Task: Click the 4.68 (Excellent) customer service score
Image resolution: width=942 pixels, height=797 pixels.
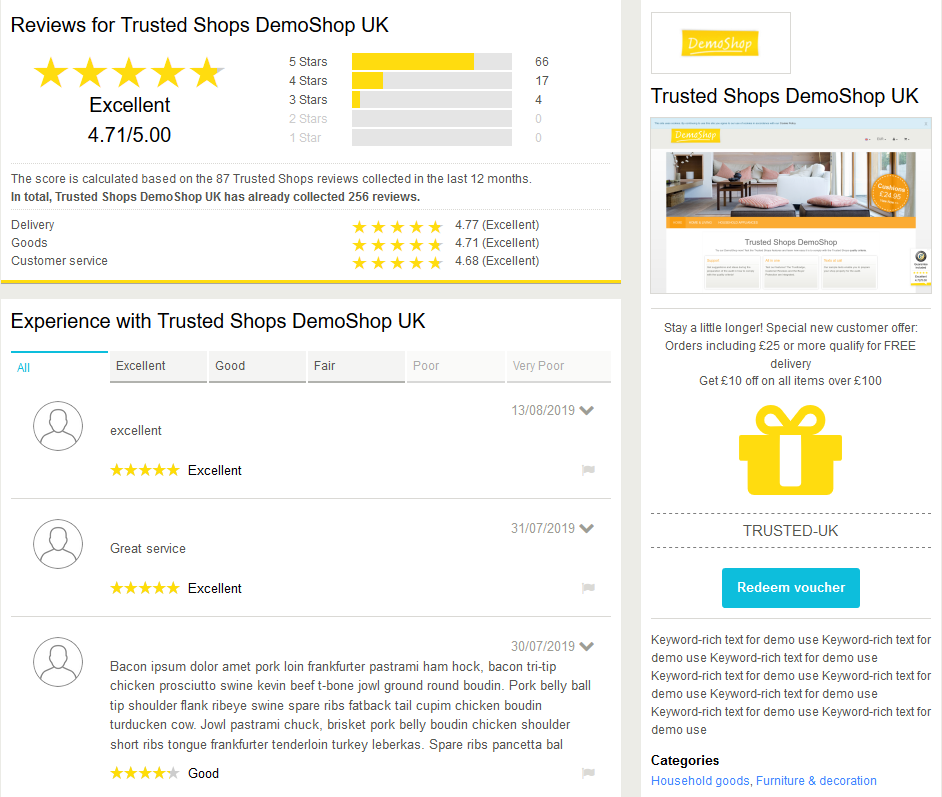Action: pos(497,261)
